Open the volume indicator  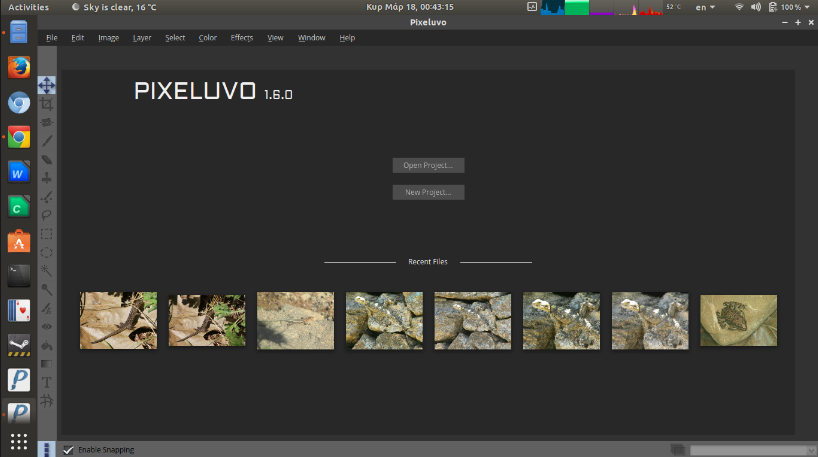click(755, 7)
